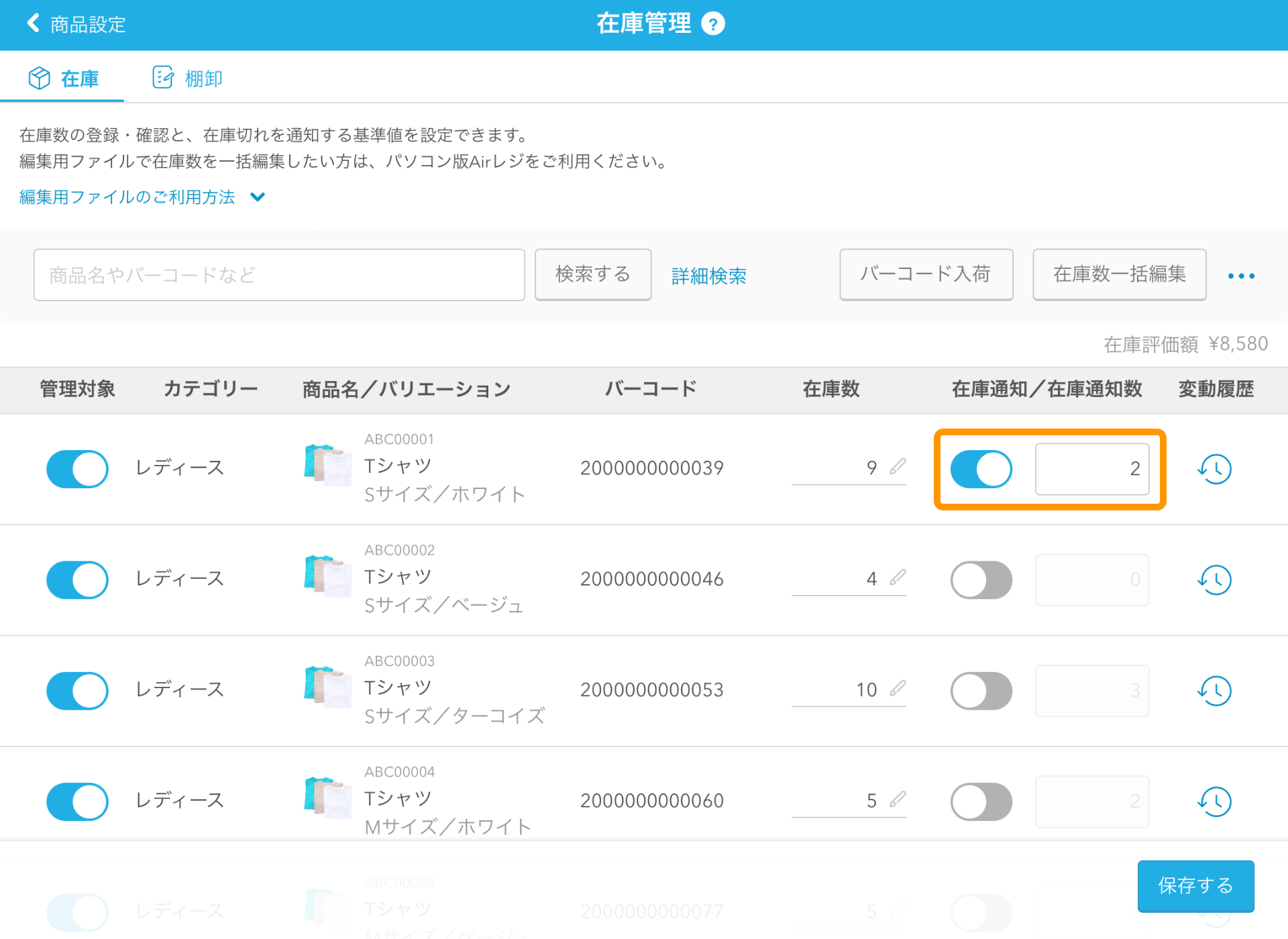
Task: Click the 在庫数 column header
Action: (830, 389)
